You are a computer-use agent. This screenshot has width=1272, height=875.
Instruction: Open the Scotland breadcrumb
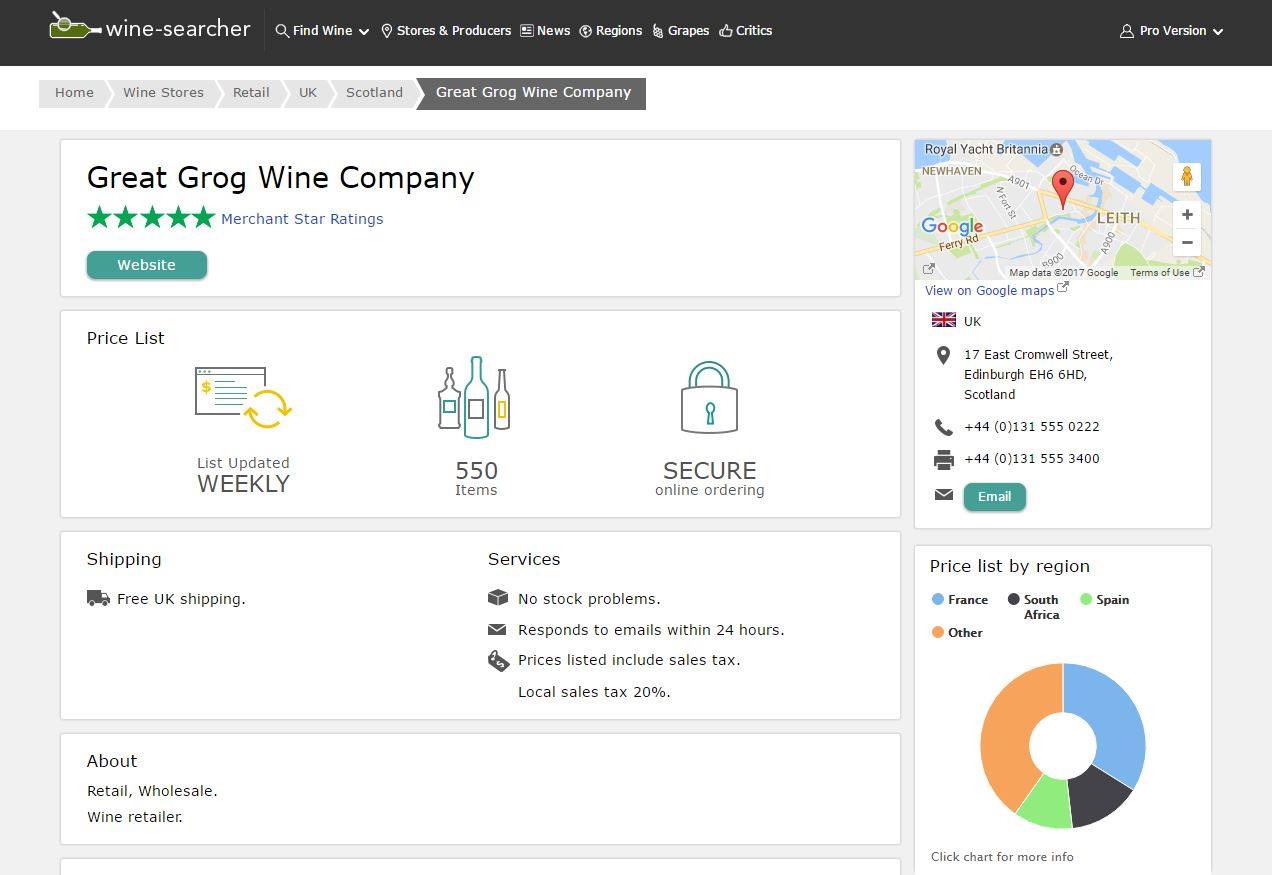(x=374, y=93)
